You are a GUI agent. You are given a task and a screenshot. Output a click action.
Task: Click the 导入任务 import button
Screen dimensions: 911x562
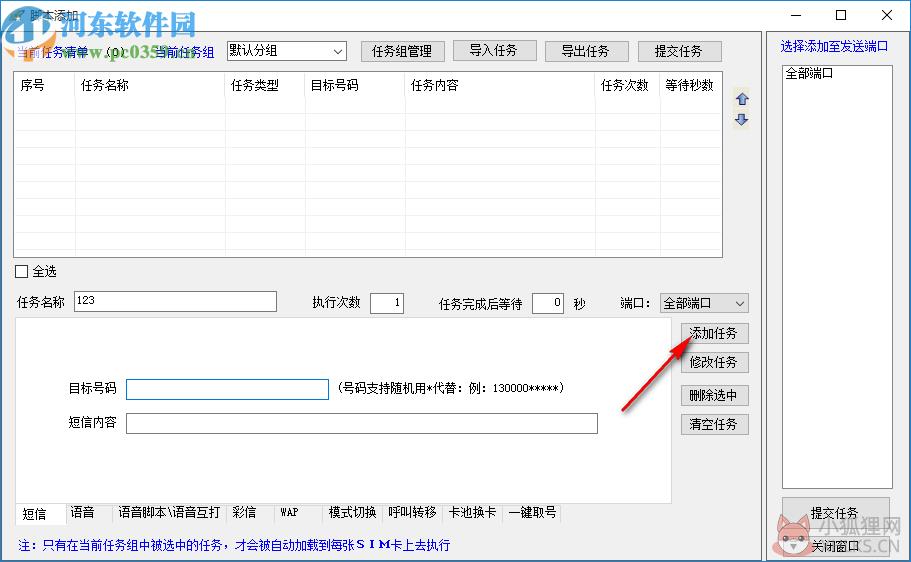pos(494,51)
